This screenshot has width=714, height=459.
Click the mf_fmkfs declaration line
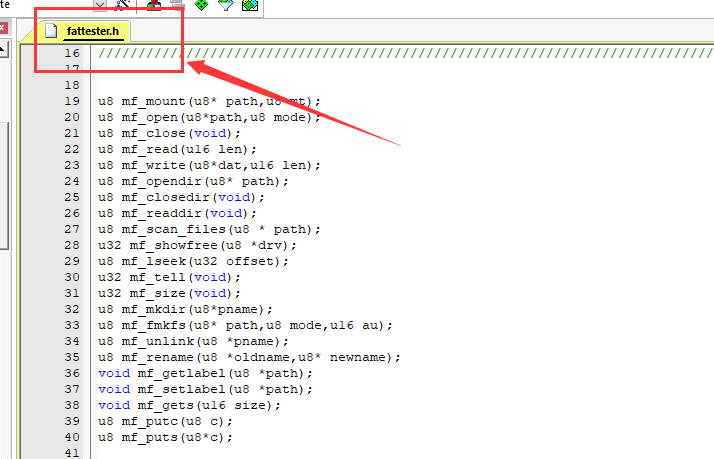point(245,325)
